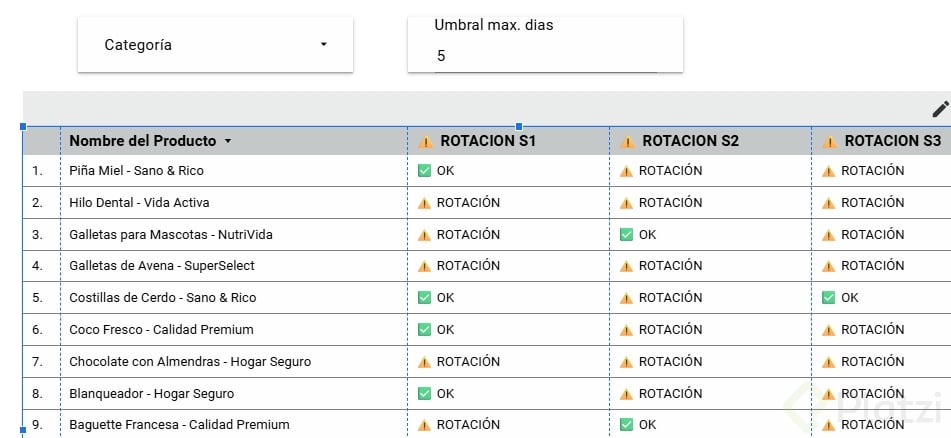Screen dimensions: 951x438
Task: Open sort arrow beside Nombre del Producto
Action: pos(228,142)
